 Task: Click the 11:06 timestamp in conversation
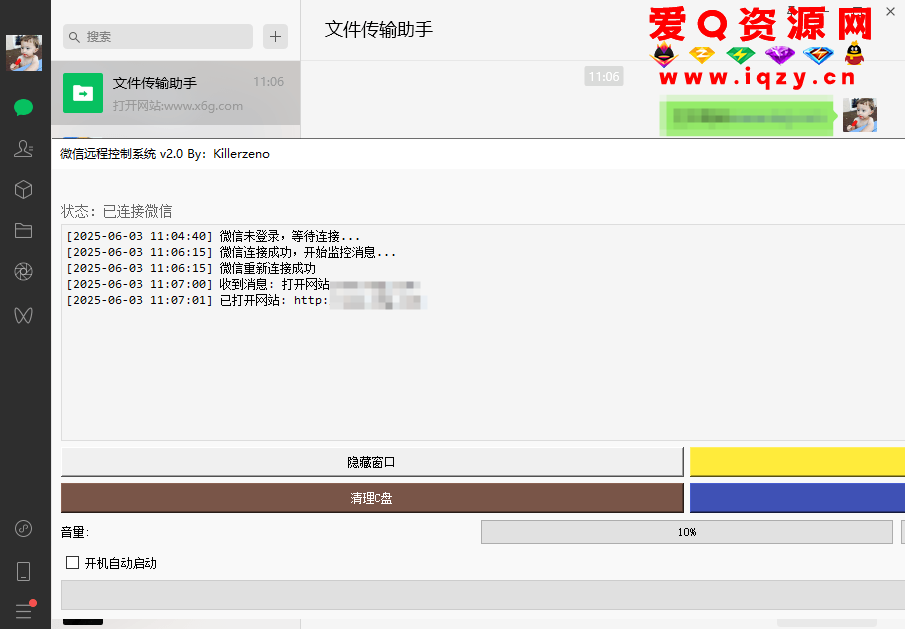[x=604, y=76]
